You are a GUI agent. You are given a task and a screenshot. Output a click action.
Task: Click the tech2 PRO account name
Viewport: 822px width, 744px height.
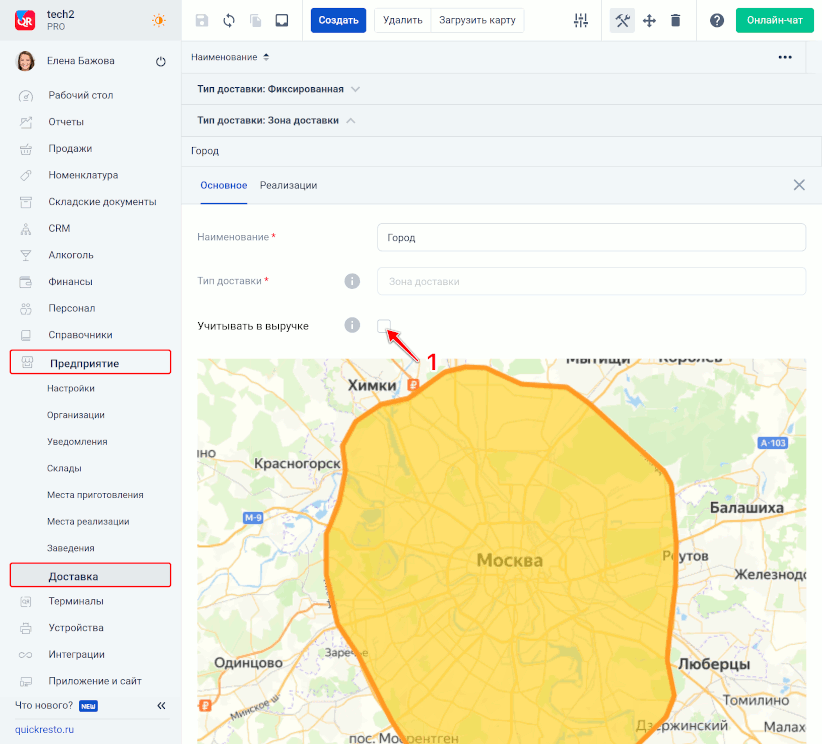tap(61, 20)
